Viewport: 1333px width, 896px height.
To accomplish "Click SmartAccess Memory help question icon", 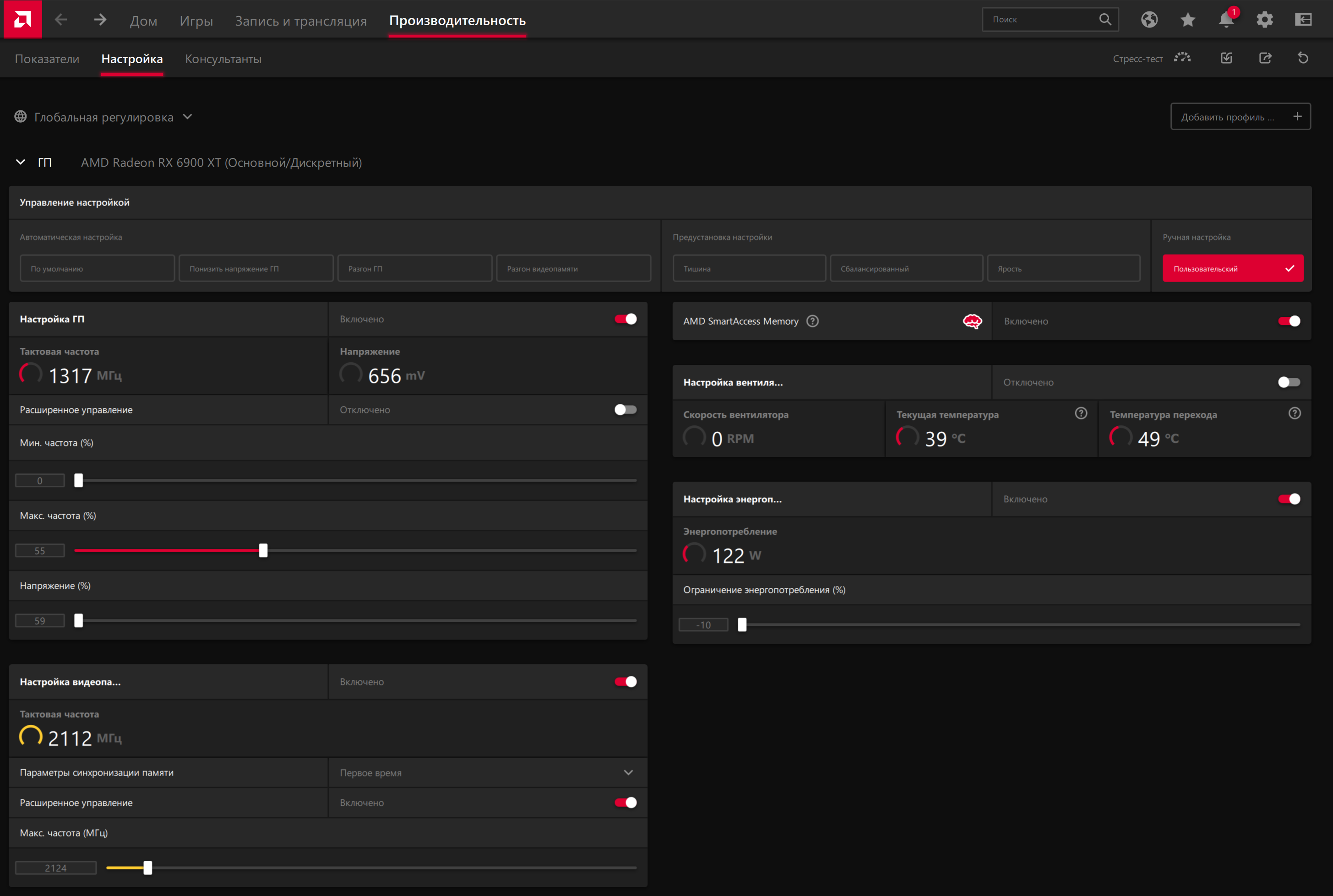I will 812,321.
